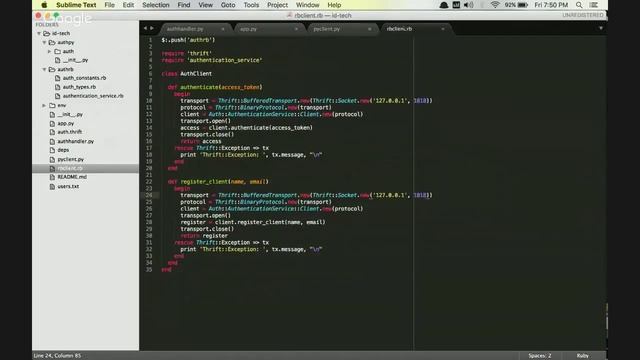
Task: Open the deps file in sidebar
Action: coord(63,150)
